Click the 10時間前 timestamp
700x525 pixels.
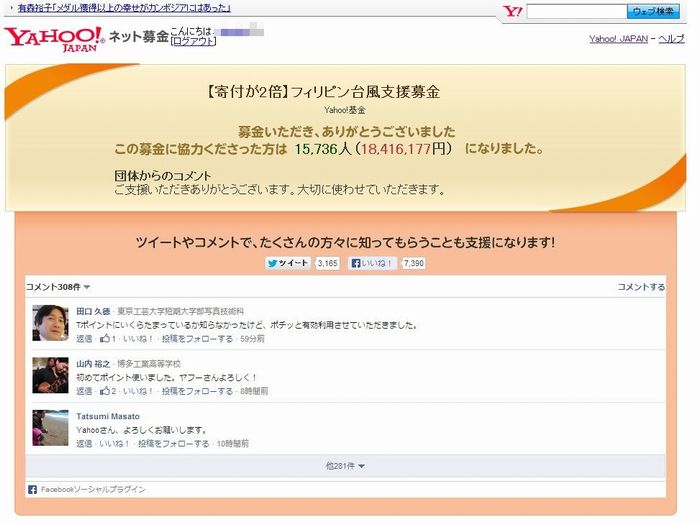pos(233,444)
